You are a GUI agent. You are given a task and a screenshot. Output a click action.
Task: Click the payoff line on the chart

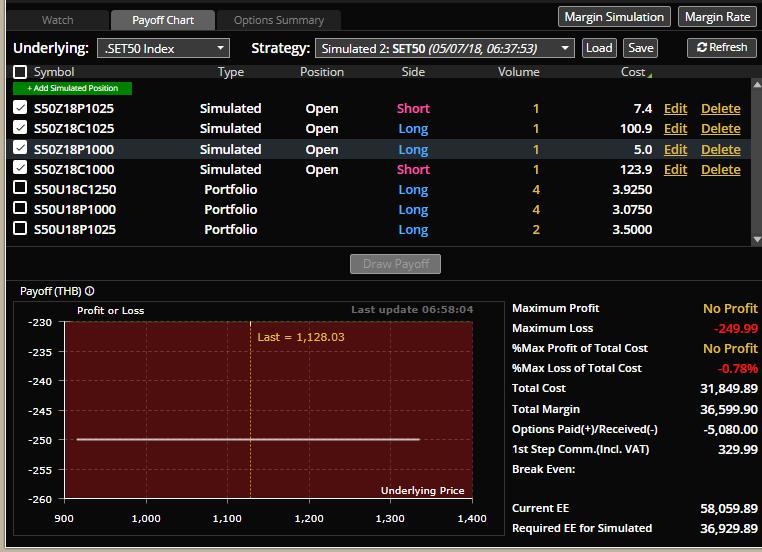pyautogui.click(x=248, y=439)
